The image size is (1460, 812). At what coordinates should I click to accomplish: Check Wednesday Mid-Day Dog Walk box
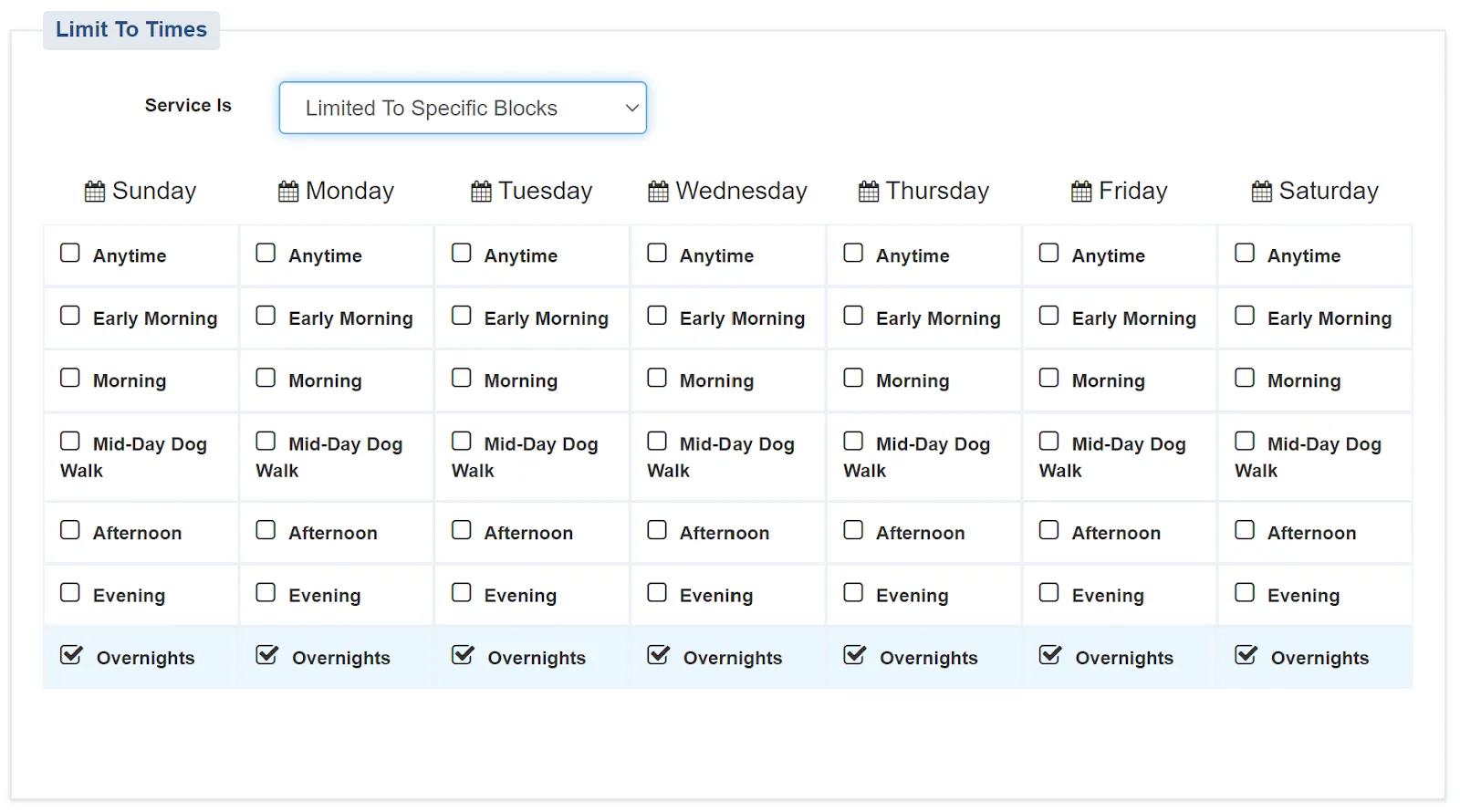[657, 441]
